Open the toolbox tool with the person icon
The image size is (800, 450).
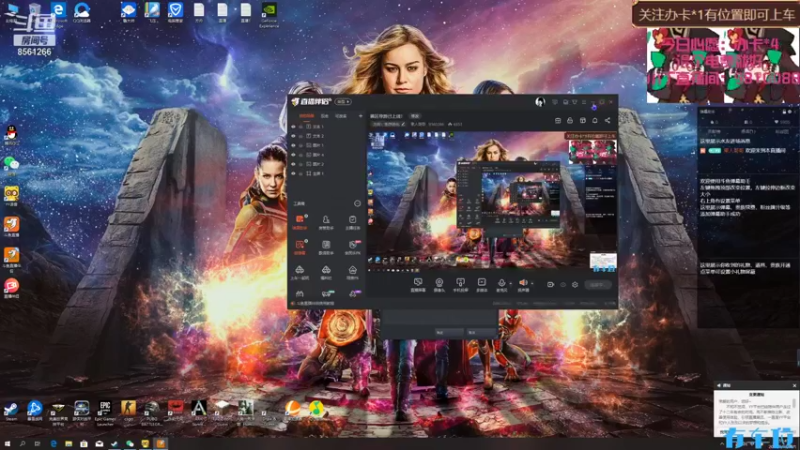click(326, 222)
